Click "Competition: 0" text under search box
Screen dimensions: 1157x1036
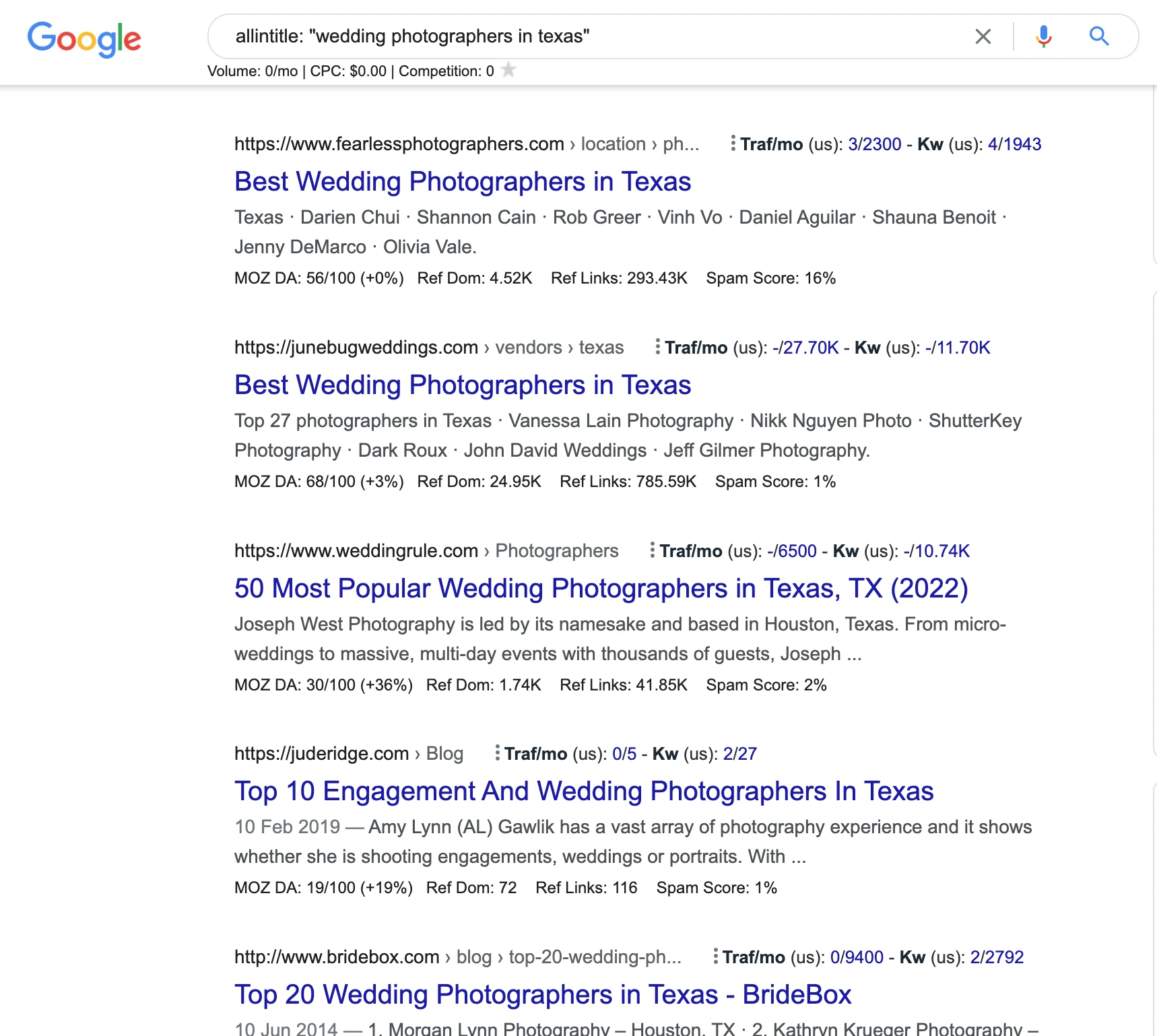(x=447, y=71)
